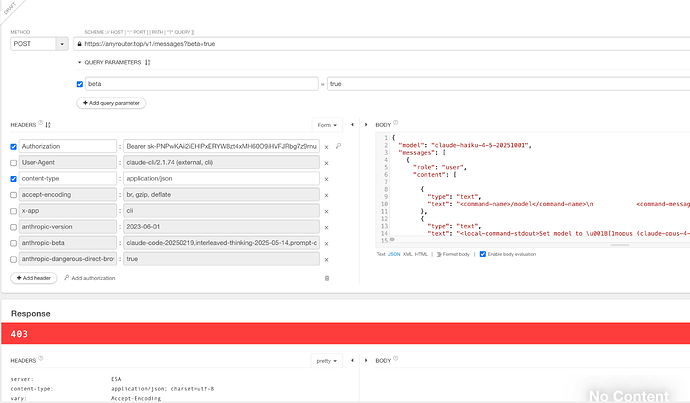
Task: Edit the query parameter value field containing true
Action: pos(508,84)
